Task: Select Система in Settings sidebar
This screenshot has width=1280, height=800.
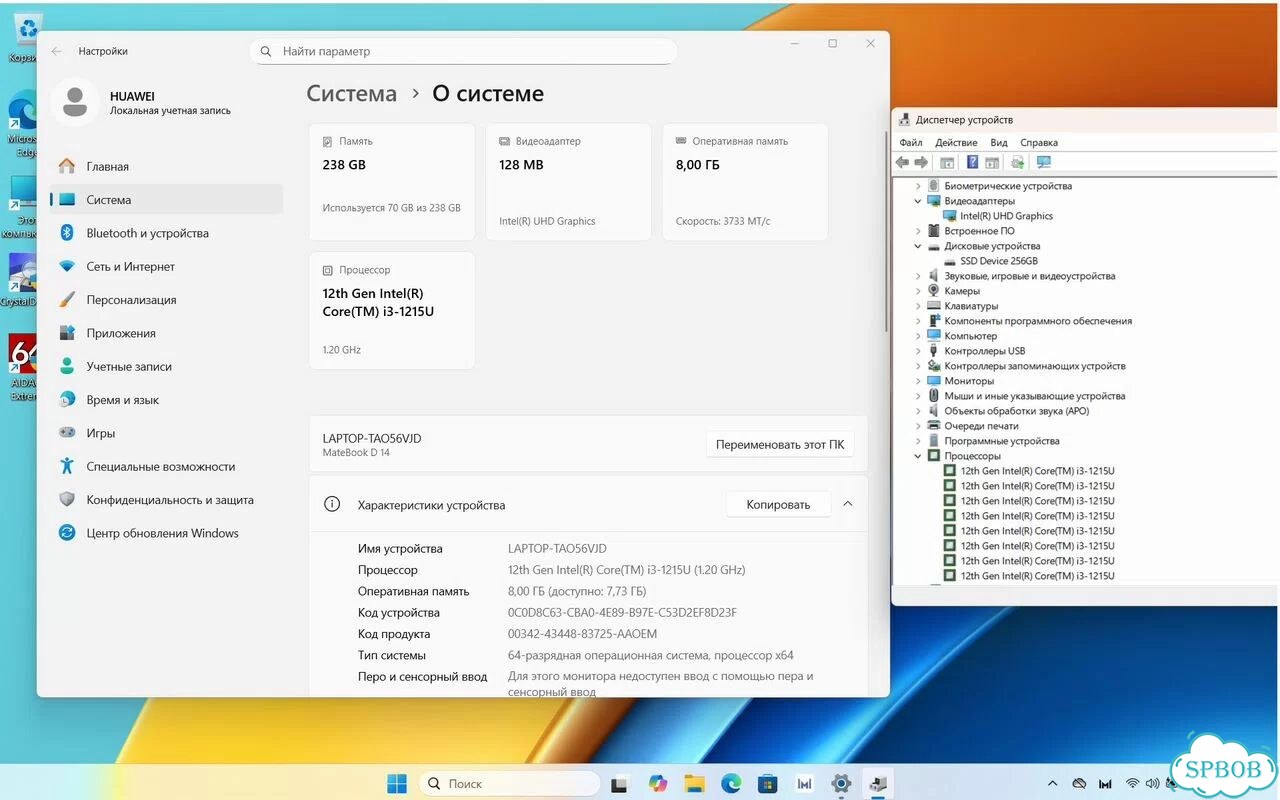Action: coord(166,200)
